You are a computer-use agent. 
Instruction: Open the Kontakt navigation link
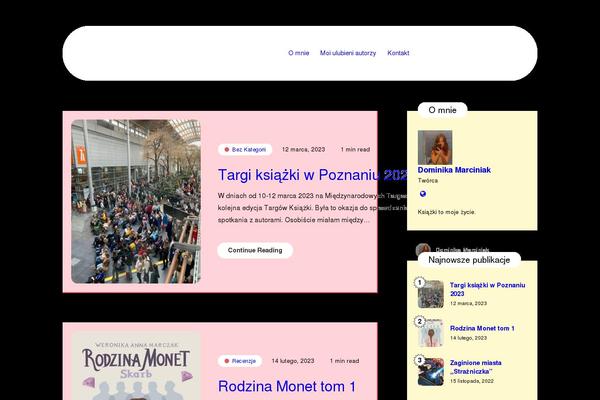(x=398, y=53)
